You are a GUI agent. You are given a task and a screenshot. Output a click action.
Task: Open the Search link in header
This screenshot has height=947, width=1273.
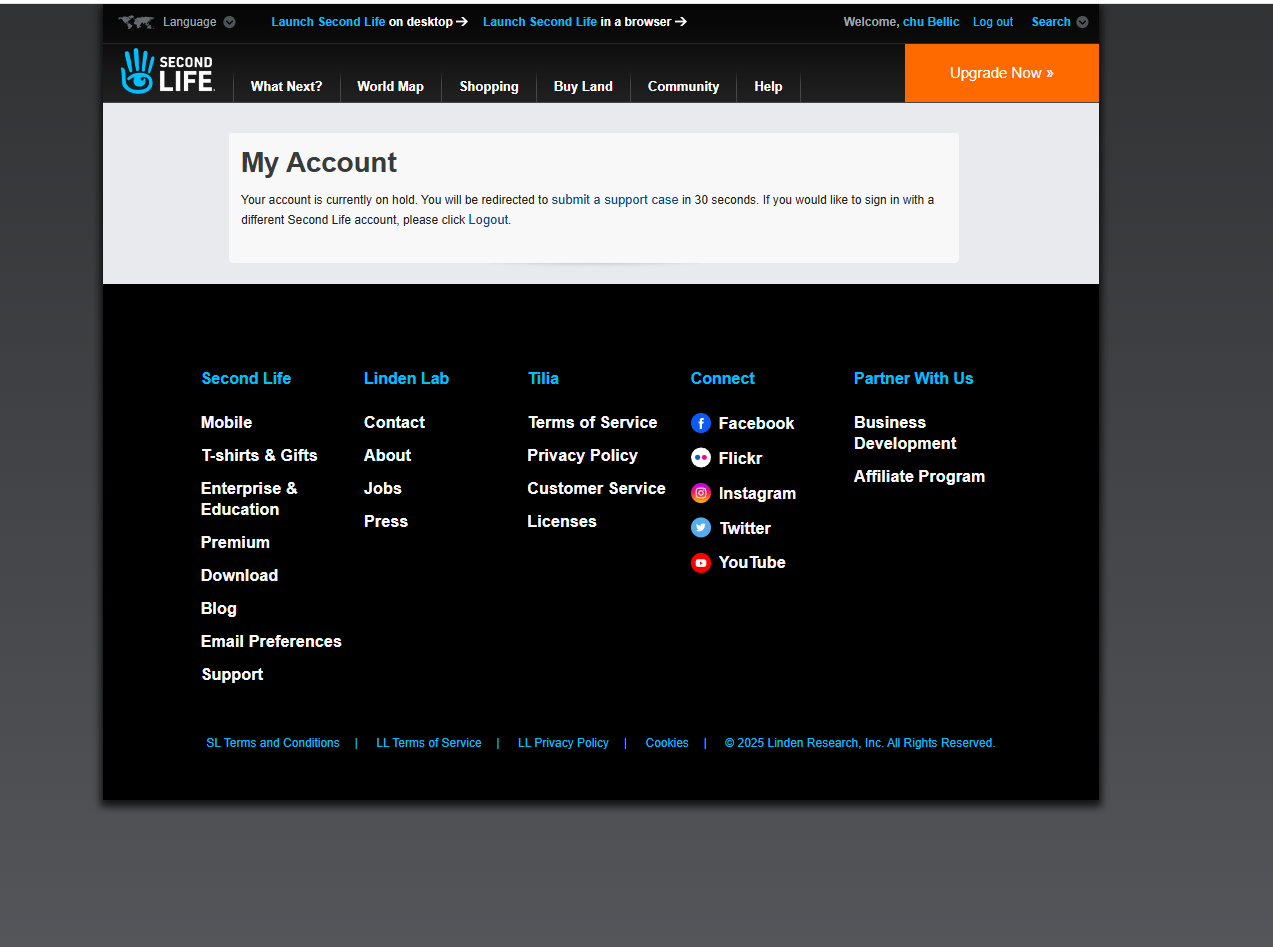[1051, 22]
